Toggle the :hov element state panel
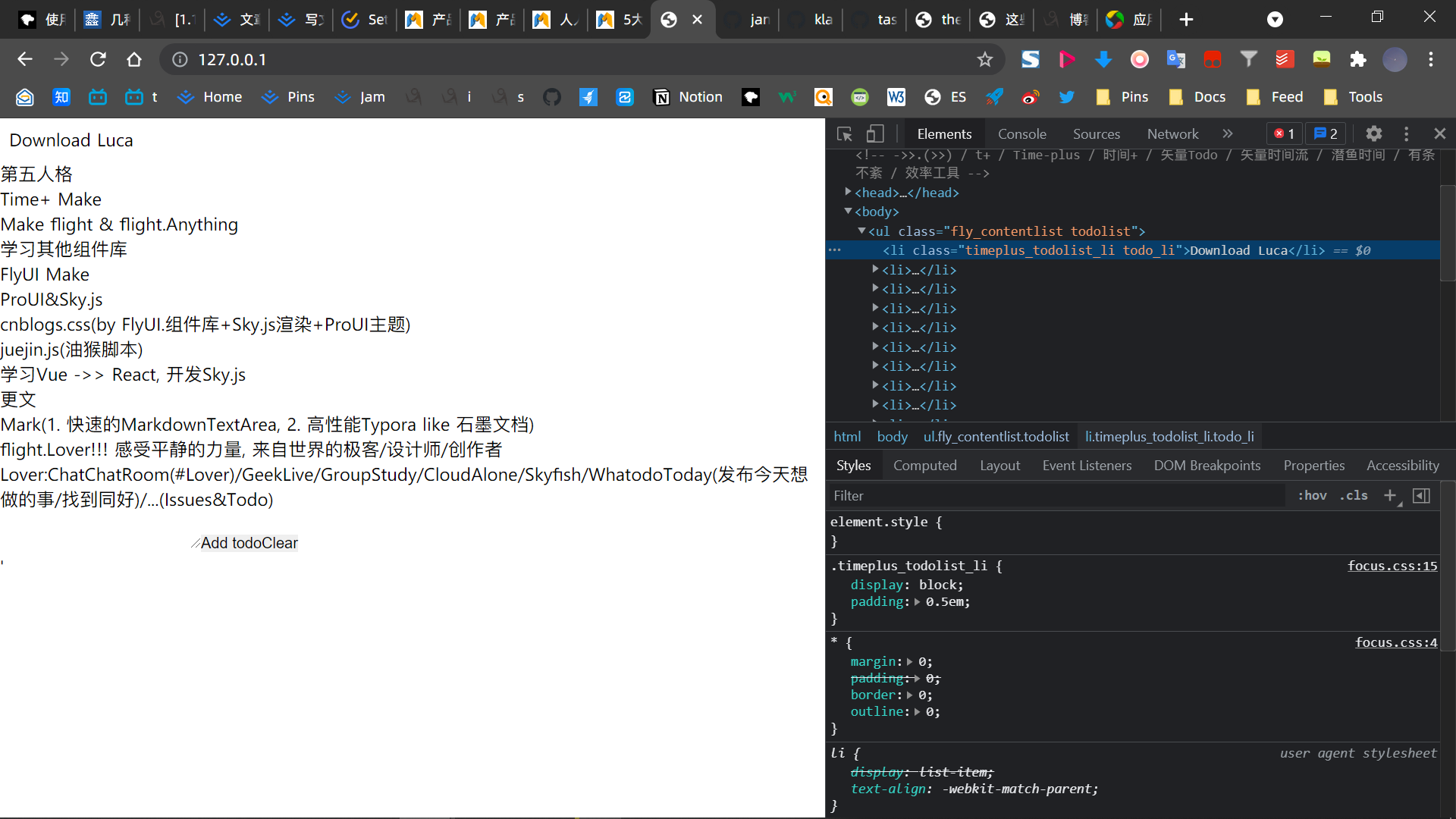Image resolution: width=1456 pixels, height=819 pixels. coord(1312,496)
